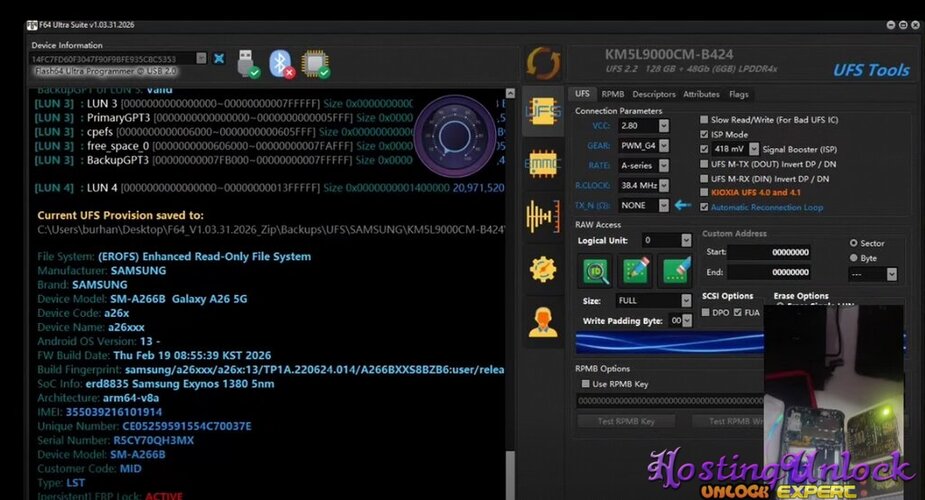Viewport: 925px width, 500px height.
Task: Click the write chip pencil icon
Action: pos(636,272)
